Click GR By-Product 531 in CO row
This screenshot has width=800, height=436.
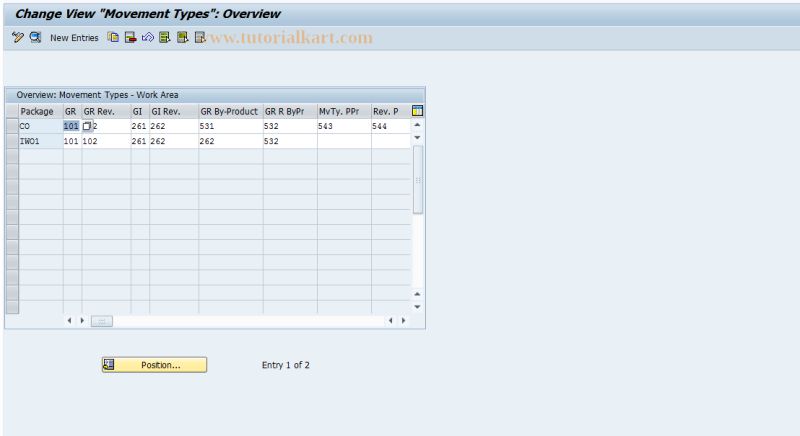click(x=231, y=126)
